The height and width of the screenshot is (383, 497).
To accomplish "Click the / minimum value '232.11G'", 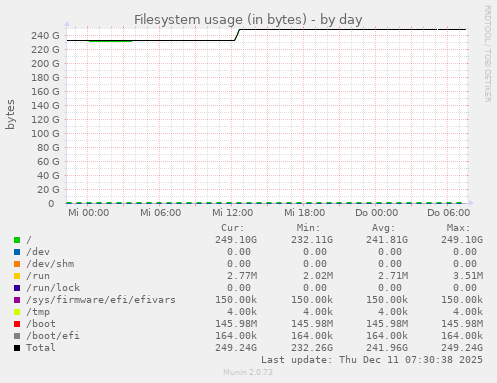I will click(x=312, y=240).
